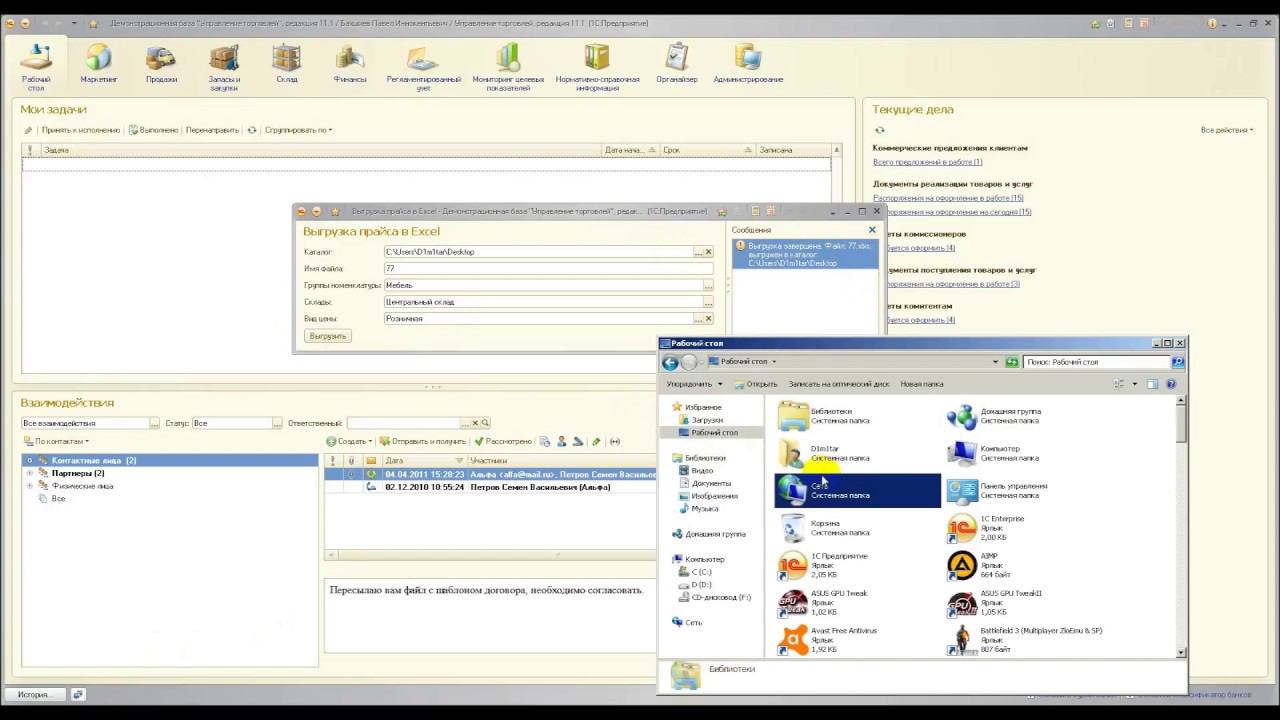Open the Склад section

(x=287, y=66)
